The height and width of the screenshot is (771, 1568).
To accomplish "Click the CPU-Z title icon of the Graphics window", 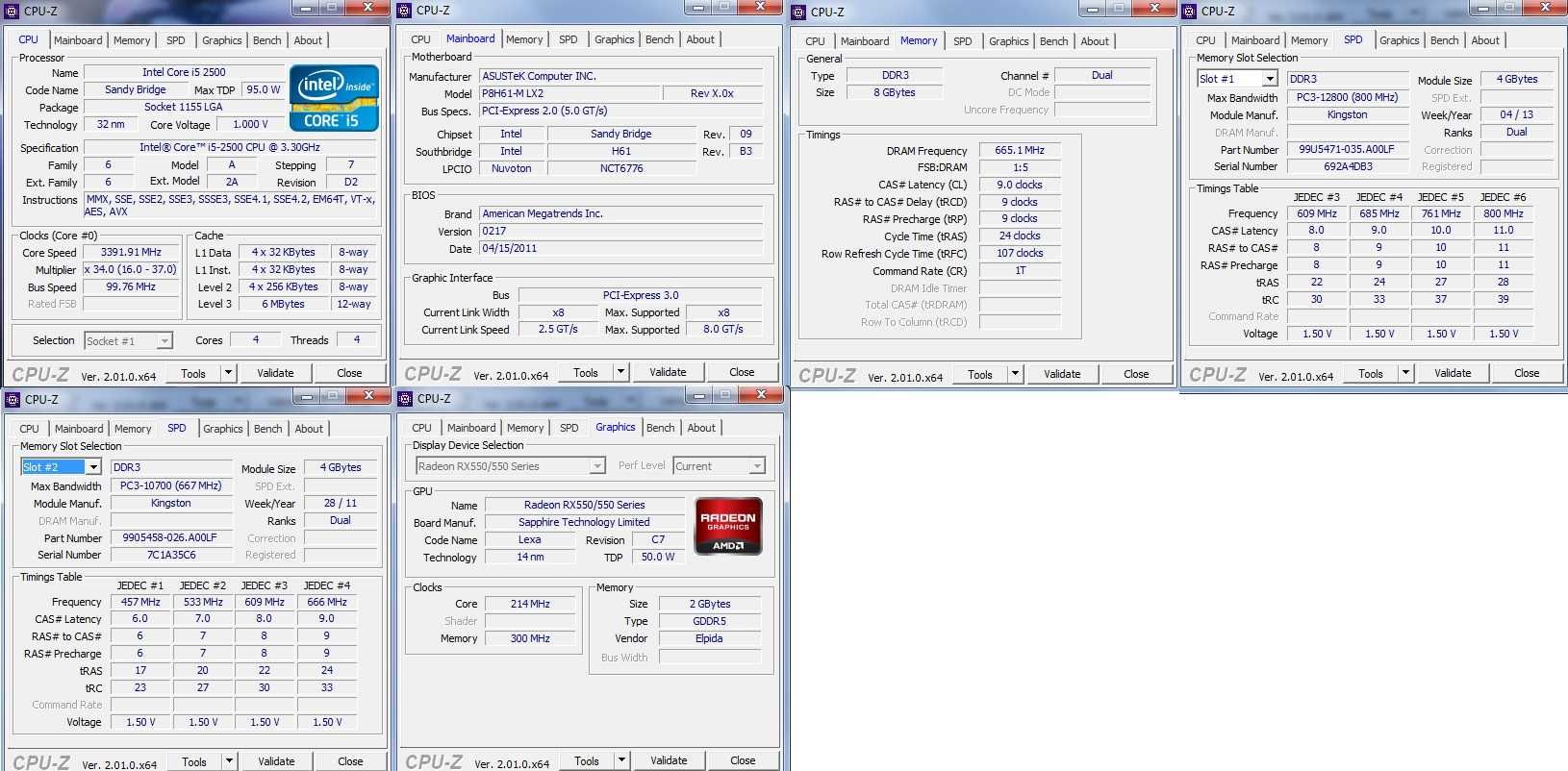I will coord(405,398).
